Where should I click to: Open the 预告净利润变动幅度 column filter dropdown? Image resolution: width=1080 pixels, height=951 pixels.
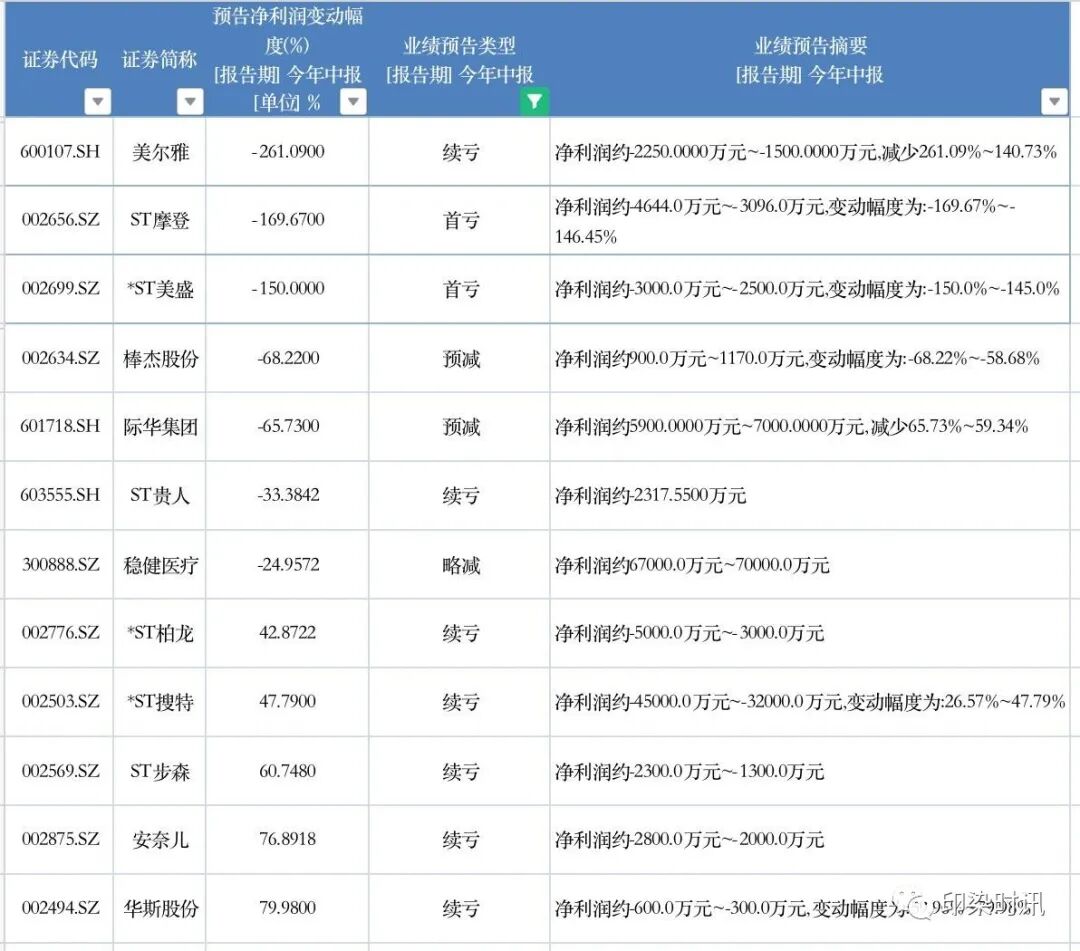pos(353,101)
